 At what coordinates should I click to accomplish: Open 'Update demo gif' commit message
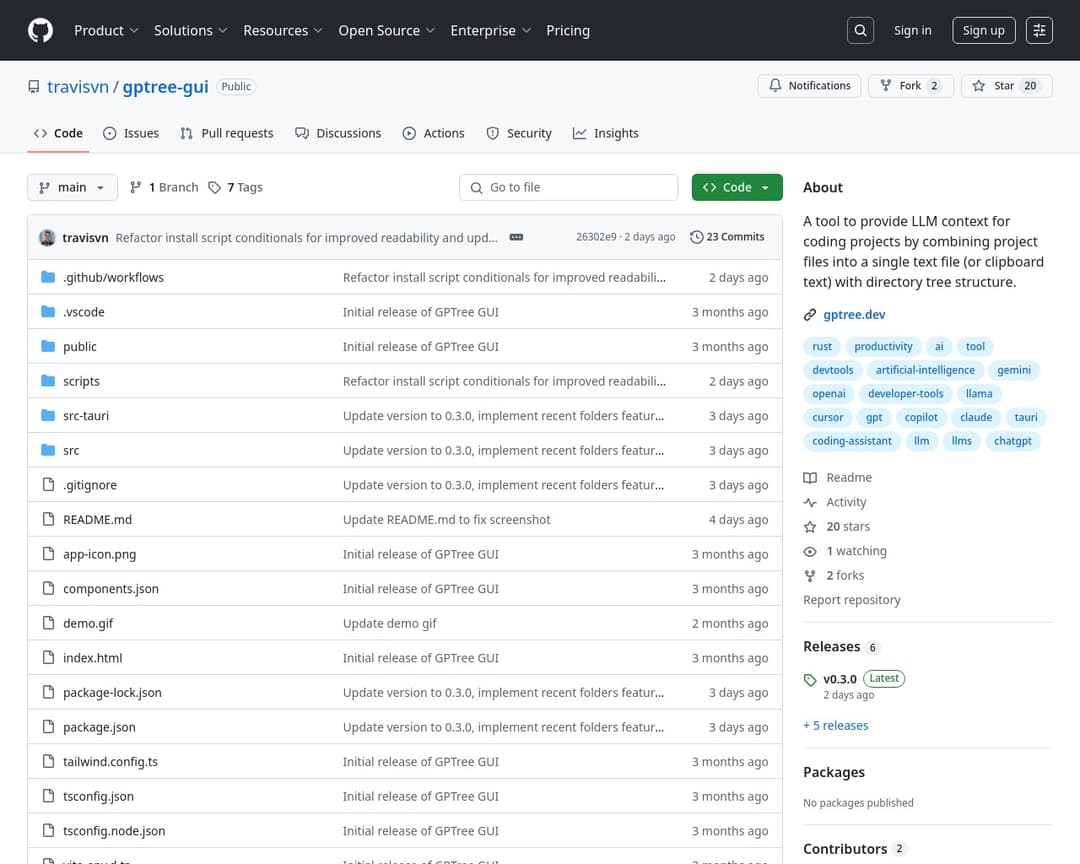coord(390,624)
